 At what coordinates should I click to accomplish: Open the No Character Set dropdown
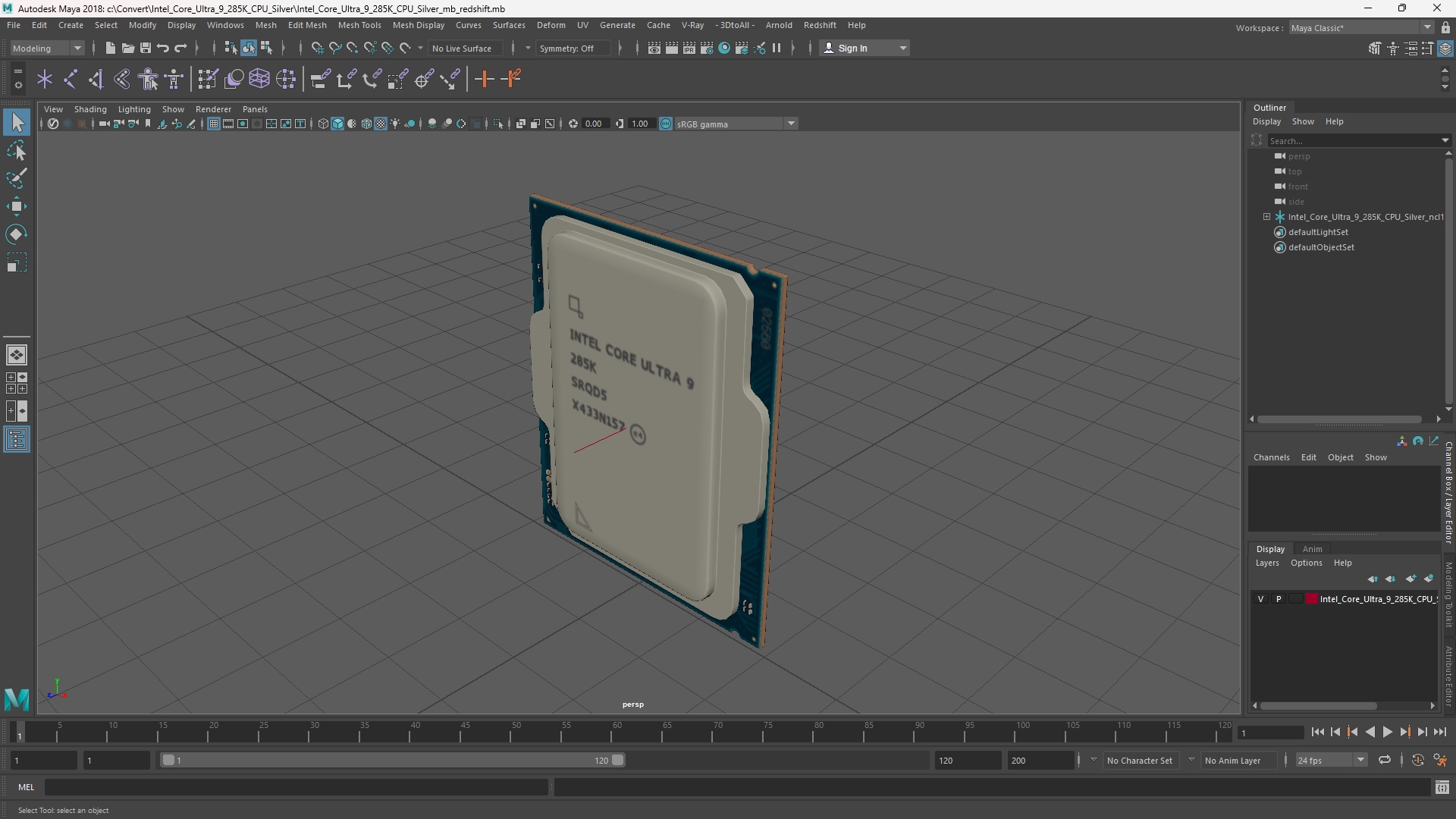pos(1139,760)
